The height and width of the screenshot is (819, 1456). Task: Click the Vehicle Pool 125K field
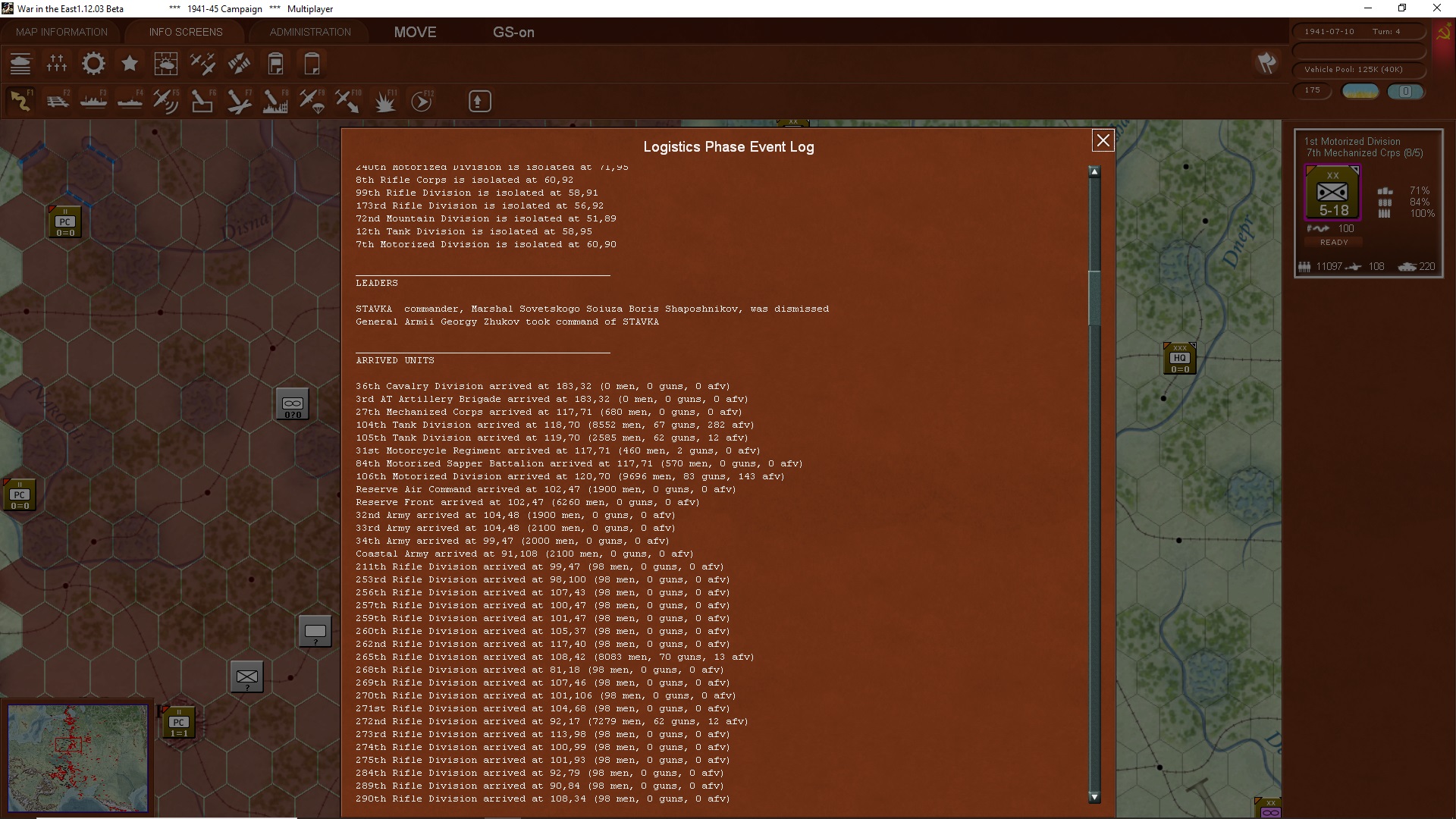[x=1357, y=70]
